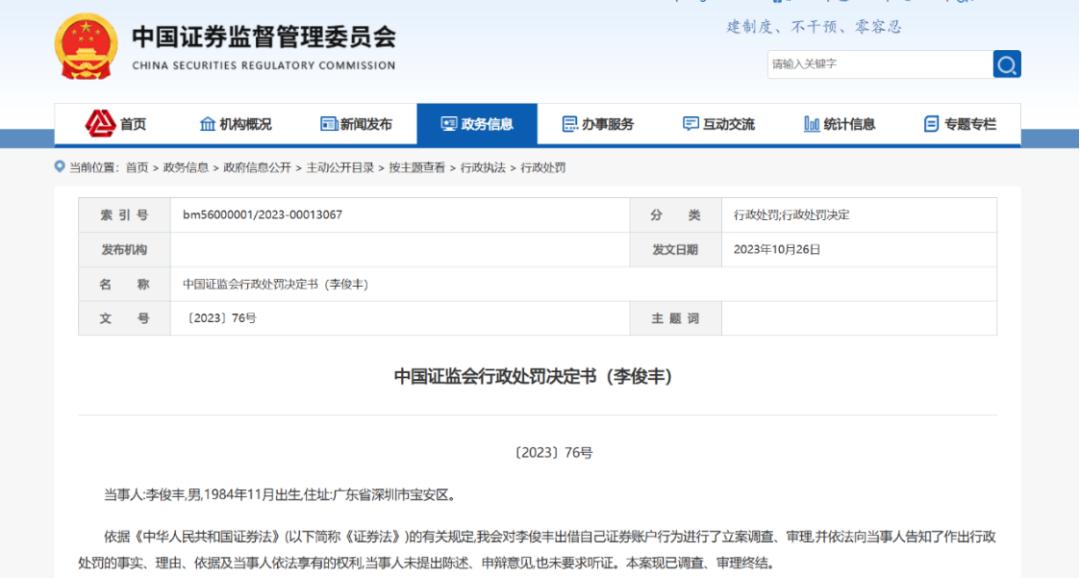The width and height of the screenshot is (1080, 578).
Task: Go to 主动公开目录 in the breadcrumb
Action: pos(340,167)
